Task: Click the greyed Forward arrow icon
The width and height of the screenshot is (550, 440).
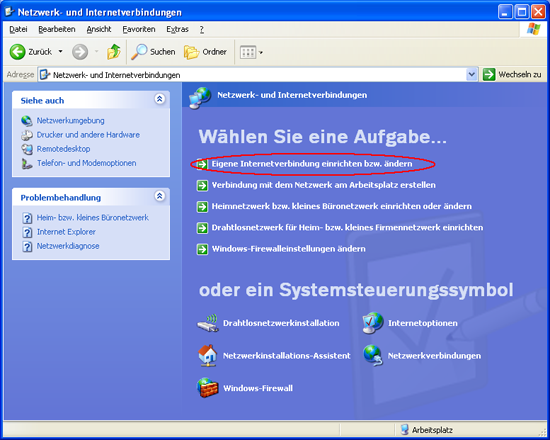Action: click(80, 52)
